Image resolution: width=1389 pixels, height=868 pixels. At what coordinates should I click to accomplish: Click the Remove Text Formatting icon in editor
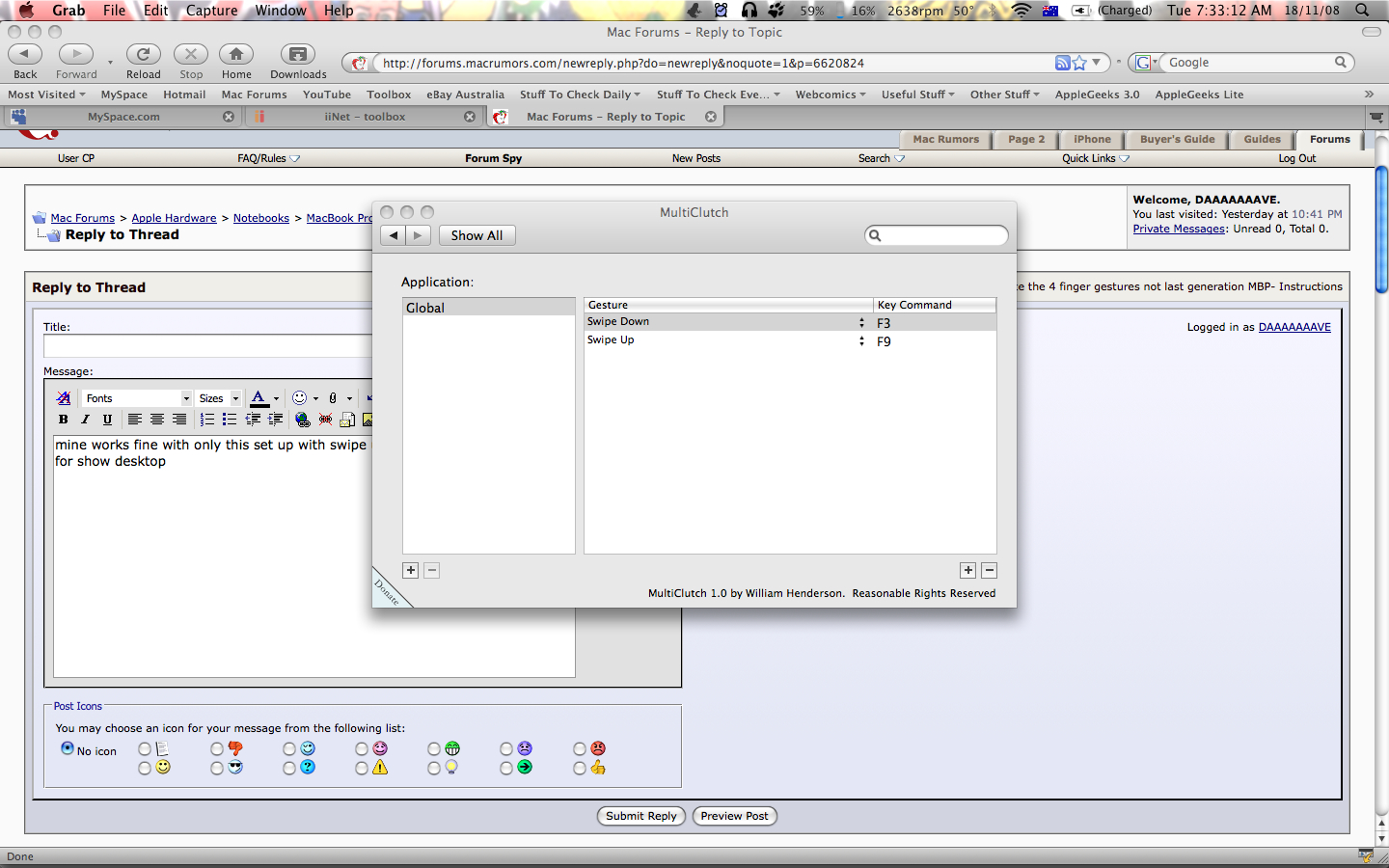pyautogui.click(x=64, y=398)
